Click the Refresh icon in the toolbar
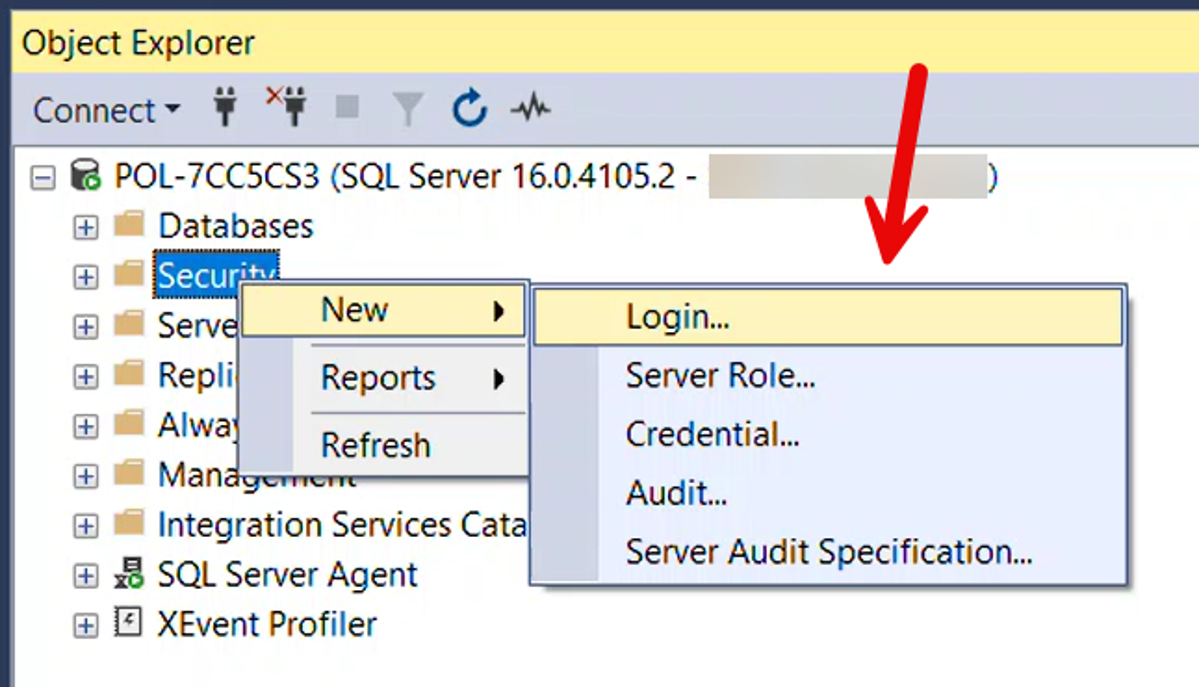 [468, 108]
